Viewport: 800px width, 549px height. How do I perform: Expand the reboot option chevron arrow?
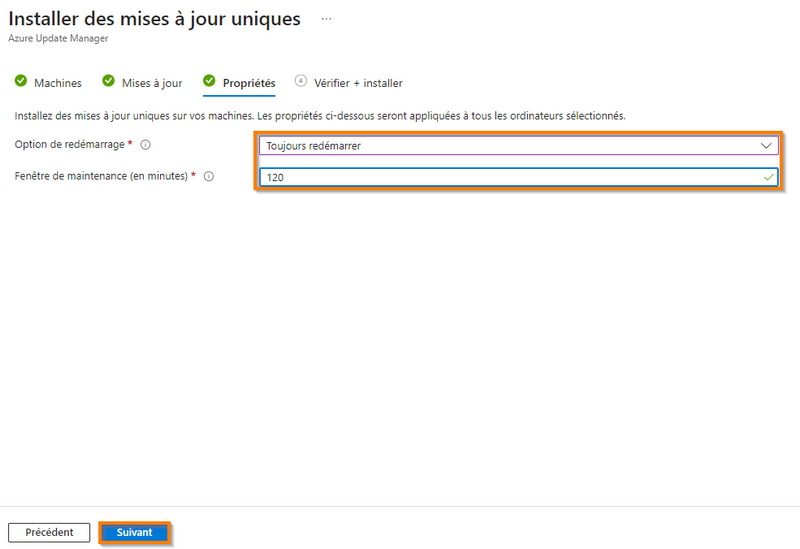[766, 145]
